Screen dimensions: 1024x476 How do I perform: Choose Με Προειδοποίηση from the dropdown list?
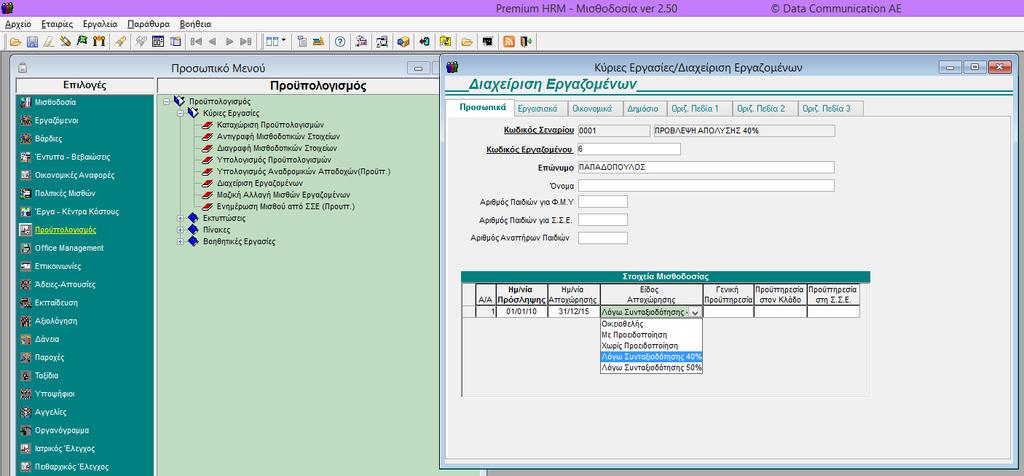pos(651,334)
